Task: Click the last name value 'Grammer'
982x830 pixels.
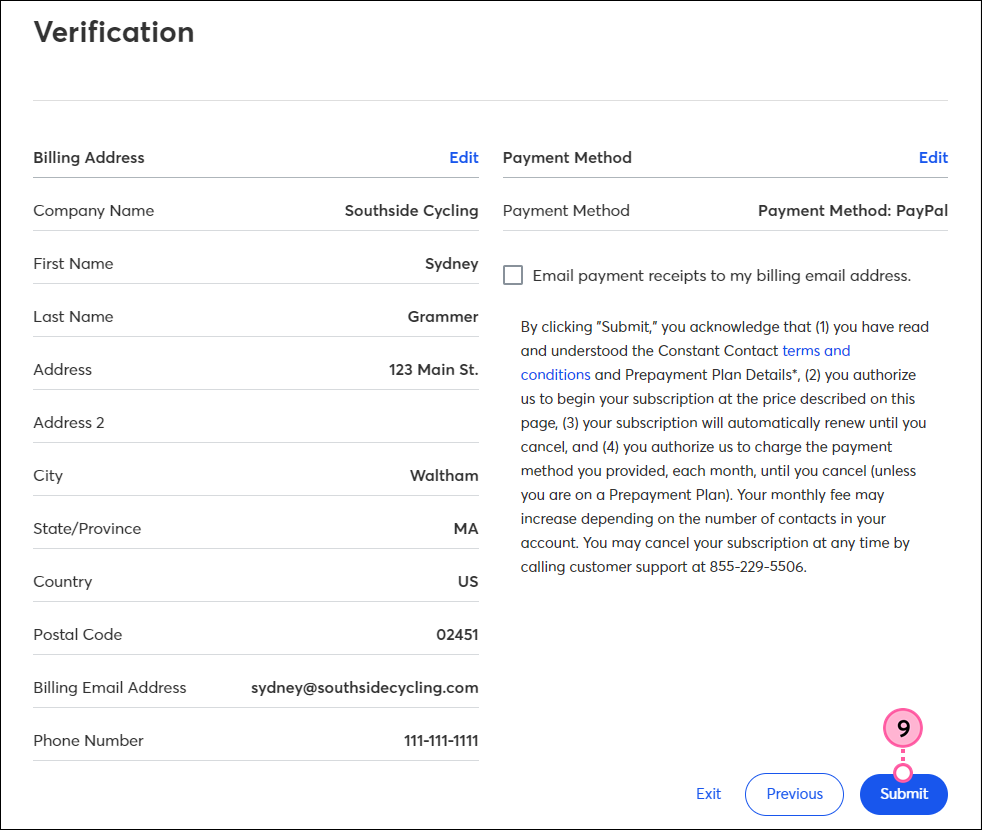Action: point(443,316)
